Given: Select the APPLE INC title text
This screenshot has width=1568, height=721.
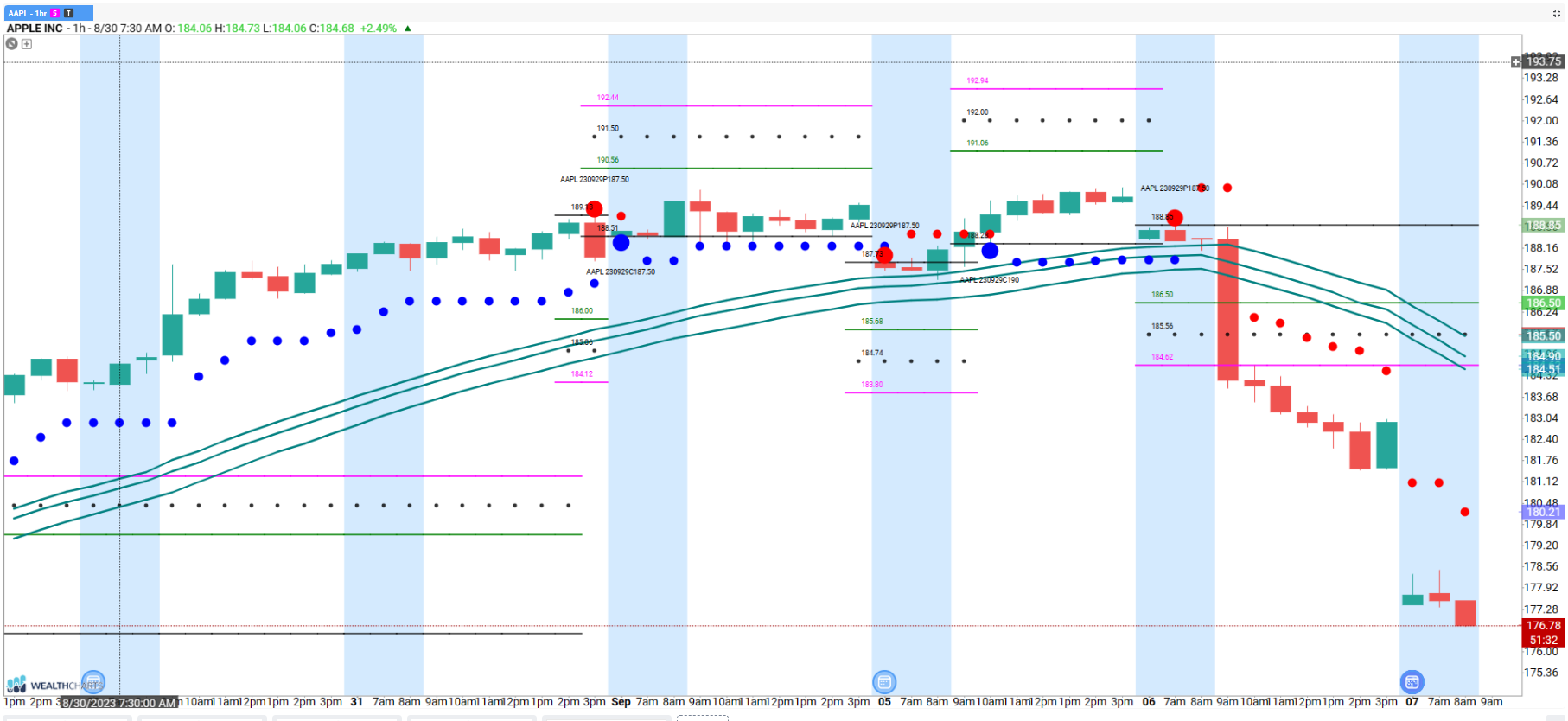Looking at the screenshot, I should coord(35,29).
